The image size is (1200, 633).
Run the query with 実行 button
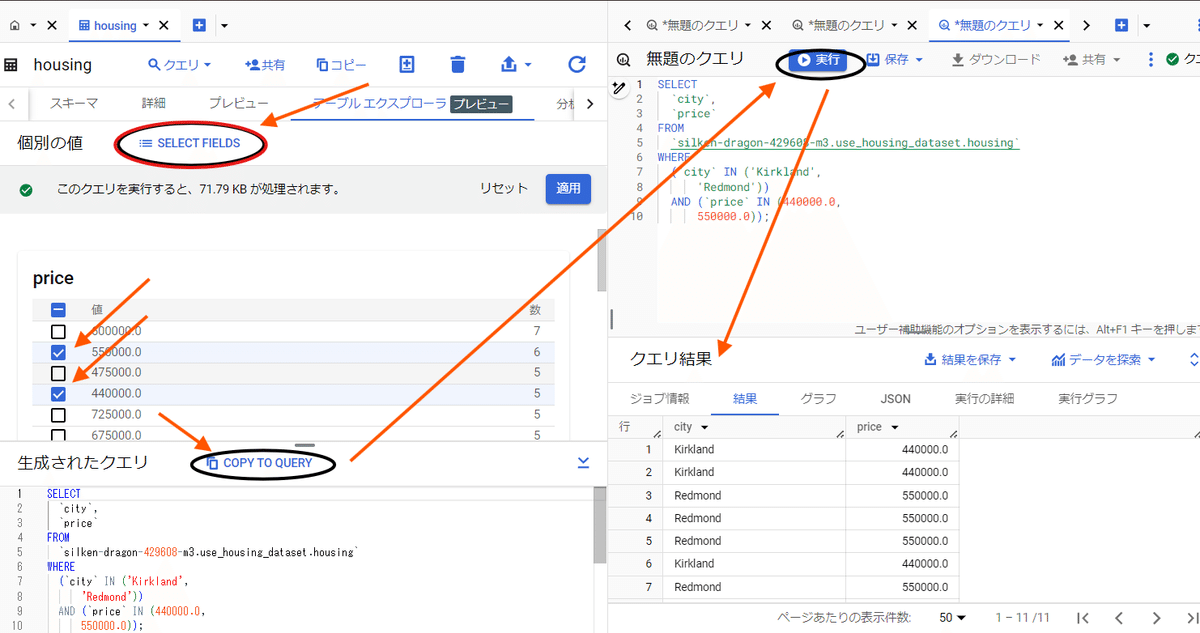(x=819, y=60)
